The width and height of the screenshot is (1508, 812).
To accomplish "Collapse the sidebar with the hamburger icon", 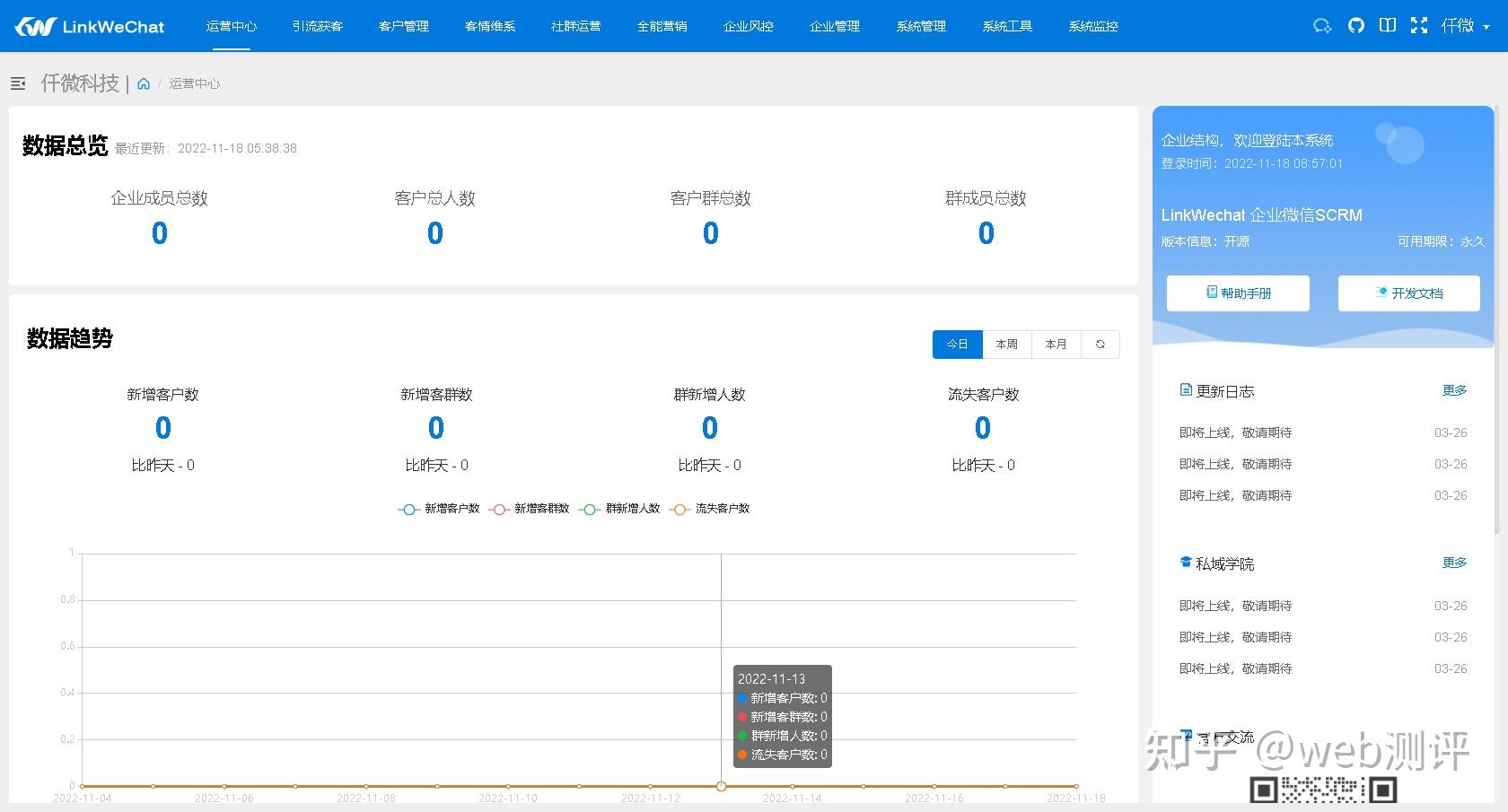I will [x=18, y=83].
